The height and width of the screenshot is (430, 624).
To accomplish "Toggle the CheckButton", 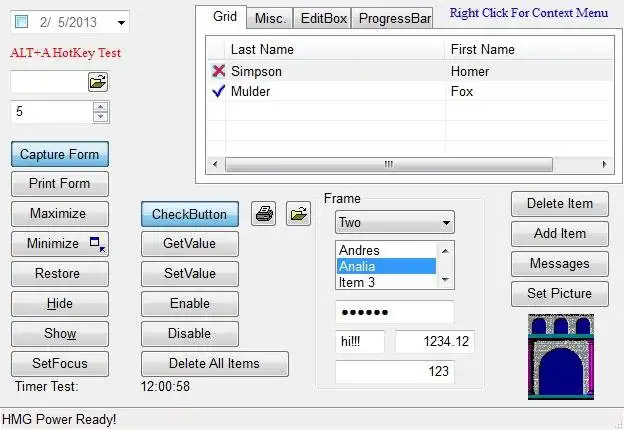I will [190, 214].
